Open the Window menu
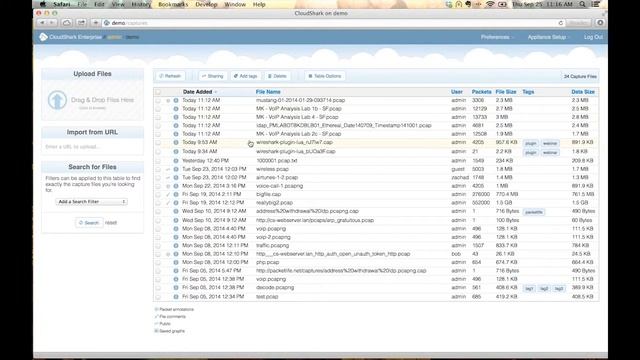 tap(235, 4)
